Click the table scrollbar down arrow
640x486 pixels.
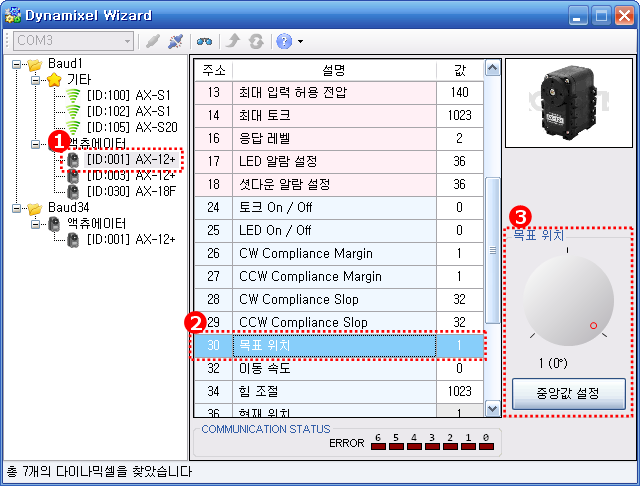pyautogui.click(x=491, y=408)
